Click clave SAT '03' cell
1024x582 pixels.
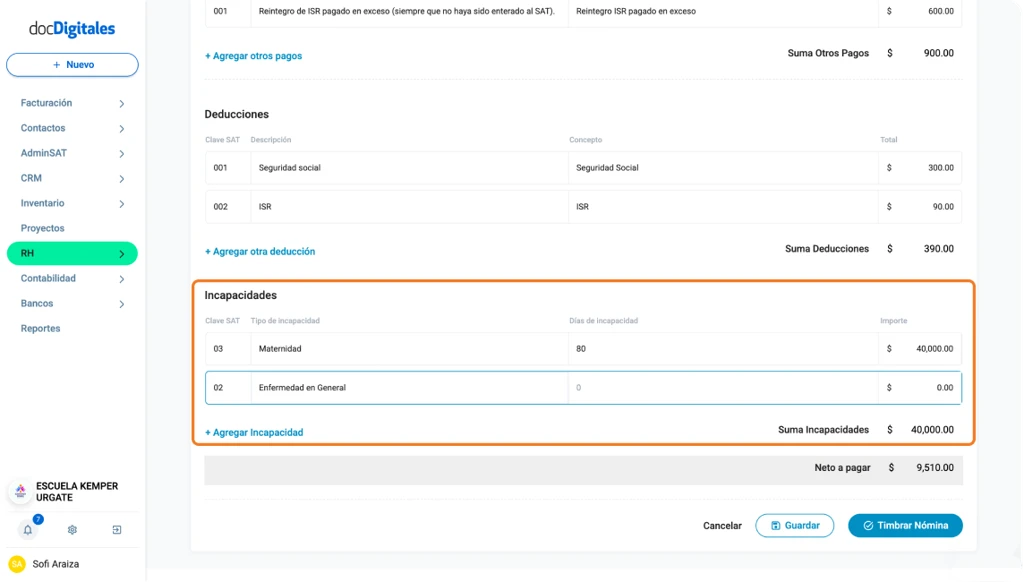[228, 349]
